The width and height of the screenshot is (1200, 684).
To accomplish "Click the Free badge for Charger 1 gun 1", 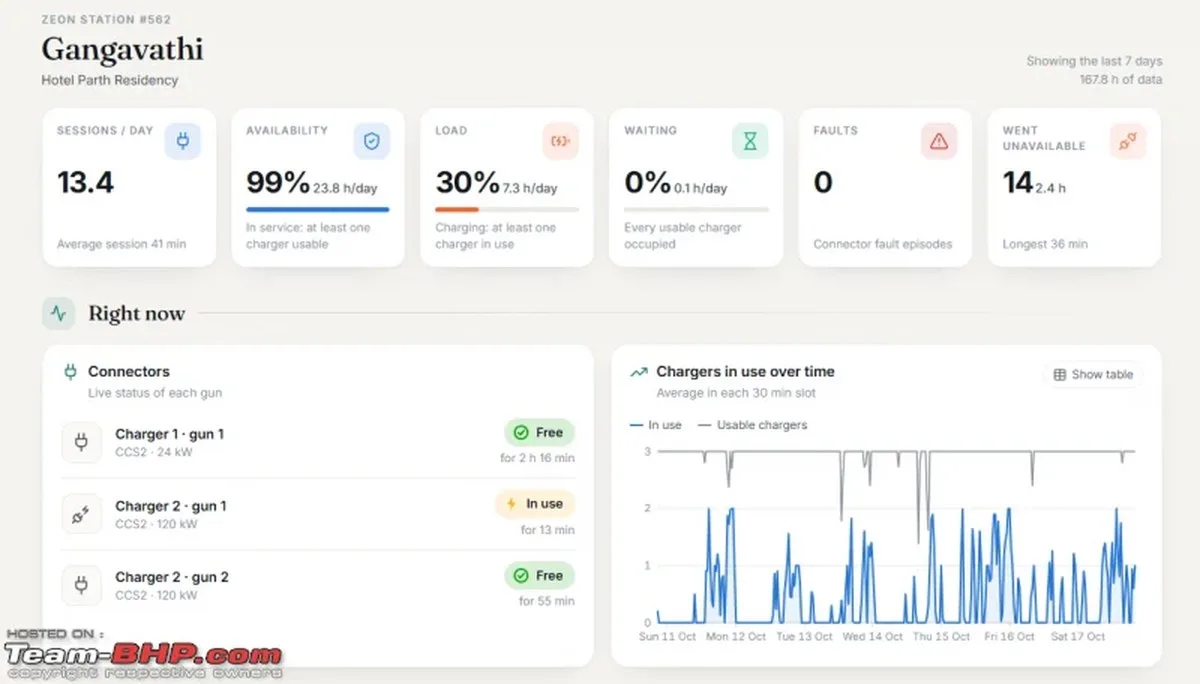I will tap(539, 433).
